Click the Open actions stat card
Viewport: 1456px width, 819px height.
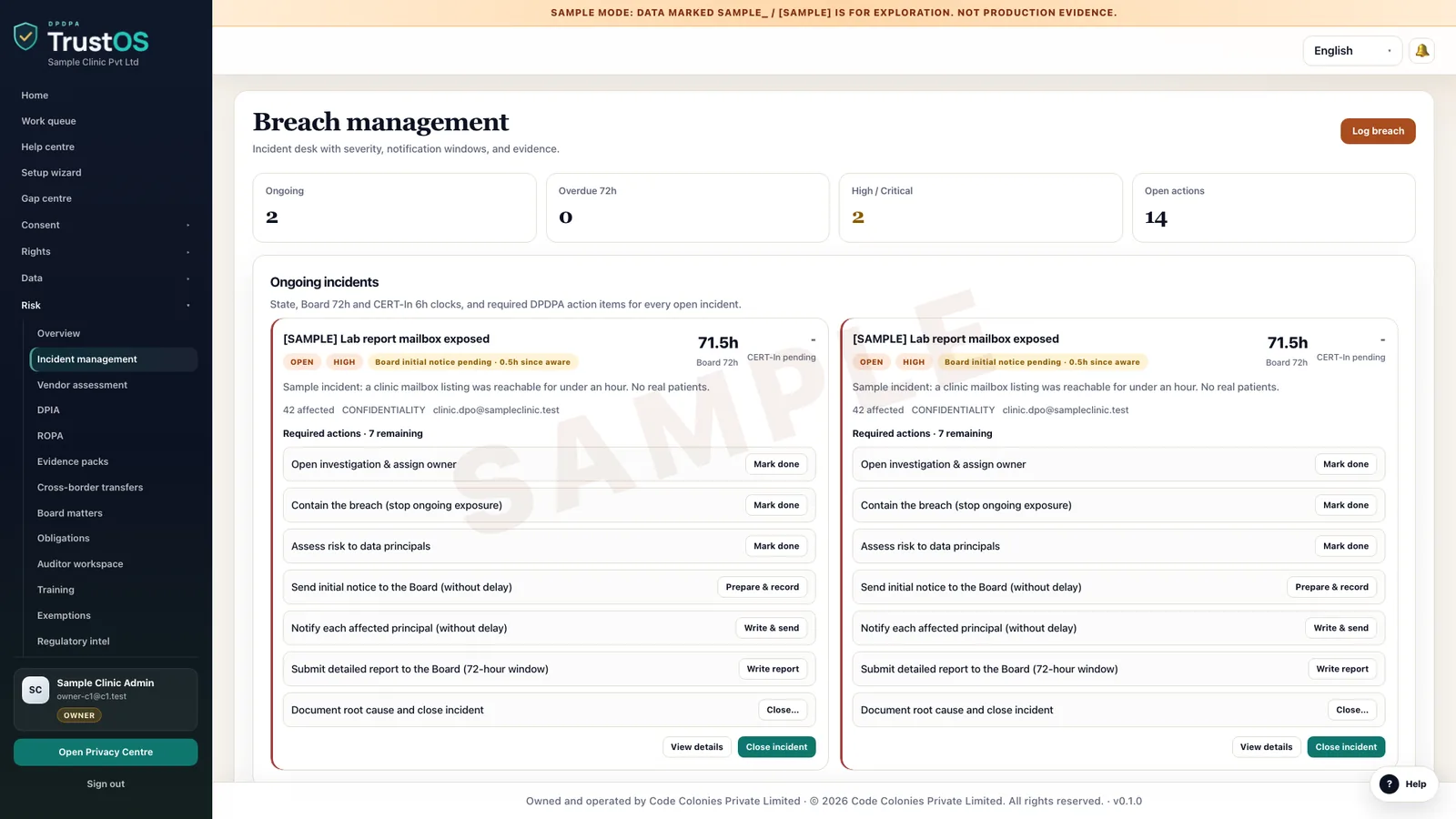(x=1274, y=207)
